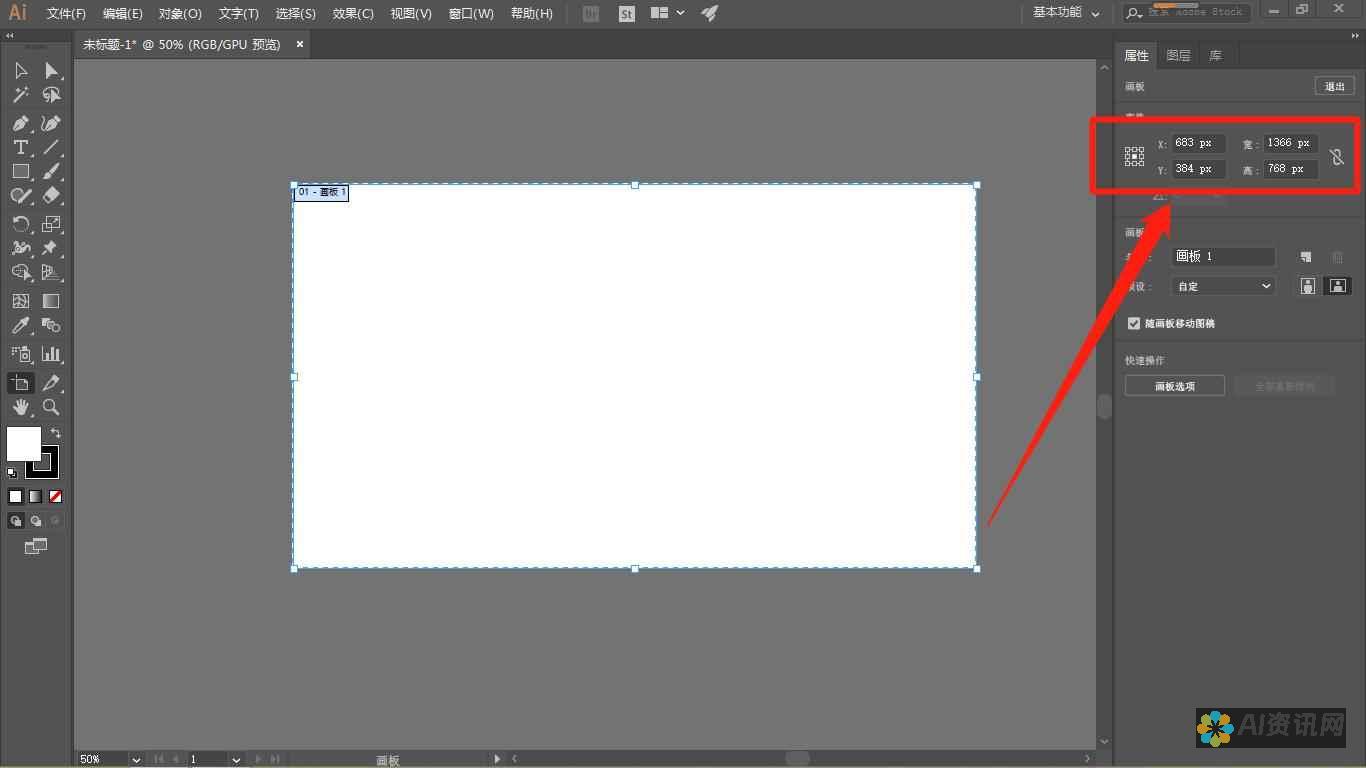Open the 编辑(E) menu
This screenshot has width=1366, height=768.
[x=122, y=14]
